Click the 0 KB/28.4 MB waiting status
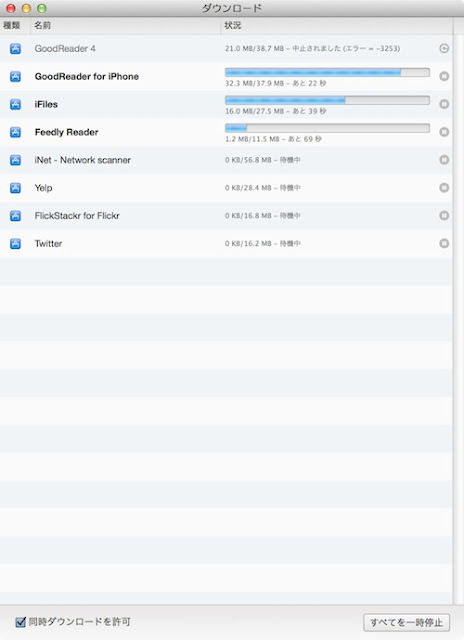 263,188
